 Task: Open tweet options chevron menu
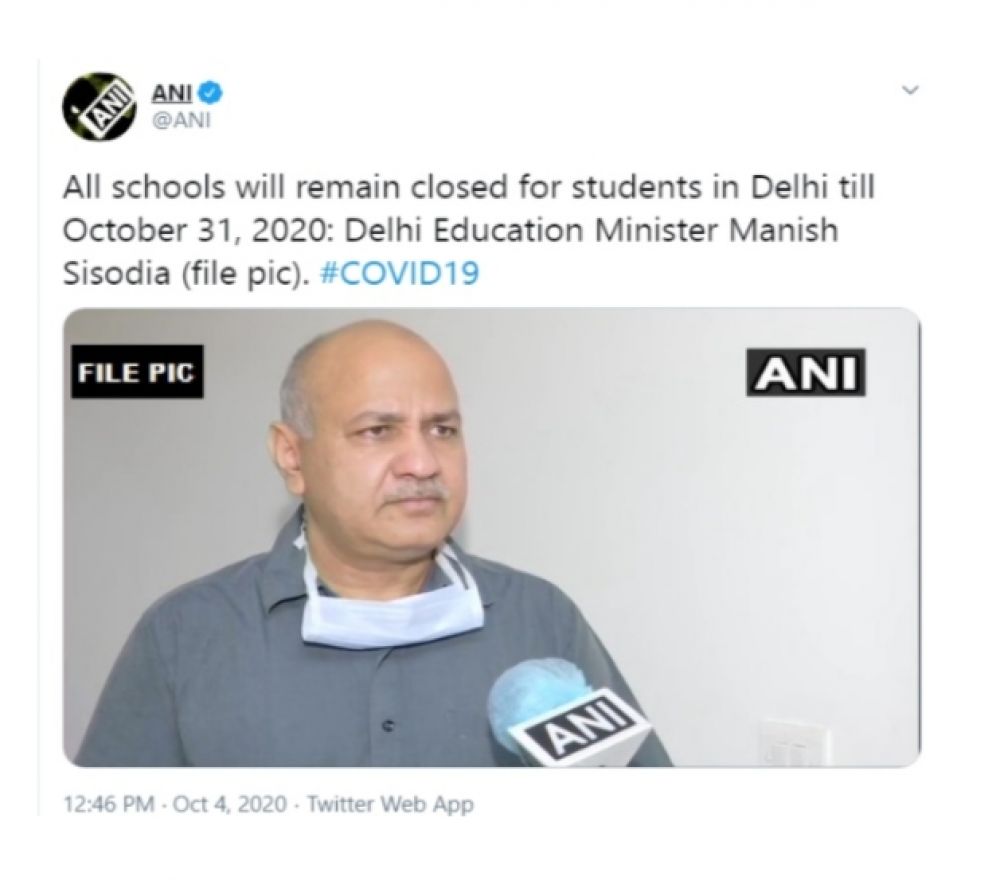pyautogui.click(x=910, y=90)
